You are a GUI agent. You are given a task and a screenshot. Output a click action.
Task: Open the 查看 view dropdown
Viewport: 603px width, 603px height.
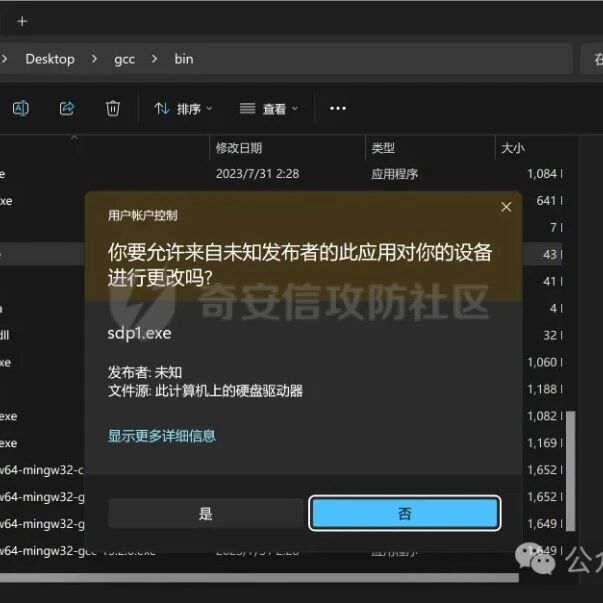coord(269,109)
